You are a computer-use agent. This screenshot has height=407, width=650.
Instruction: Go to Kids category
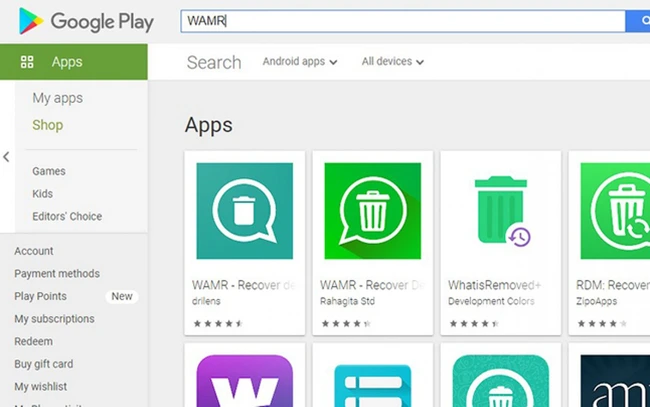(x=42, y=194)
